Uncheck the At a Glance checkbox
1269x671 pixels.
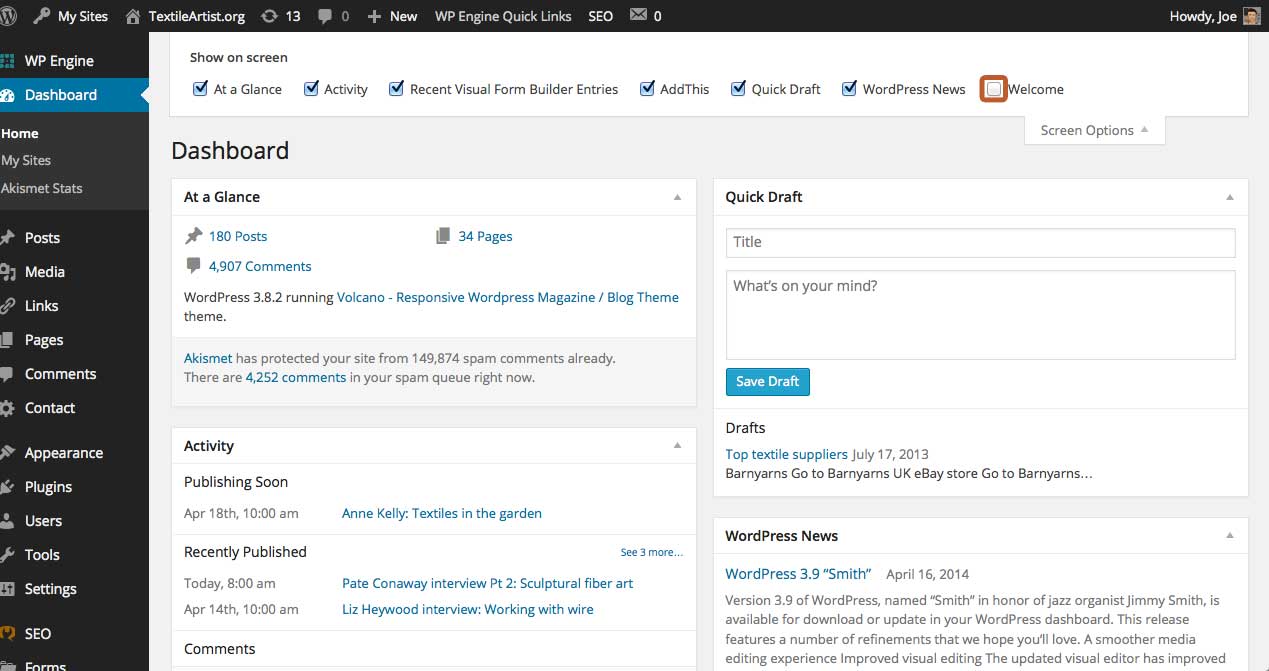[x=200, y=88]
